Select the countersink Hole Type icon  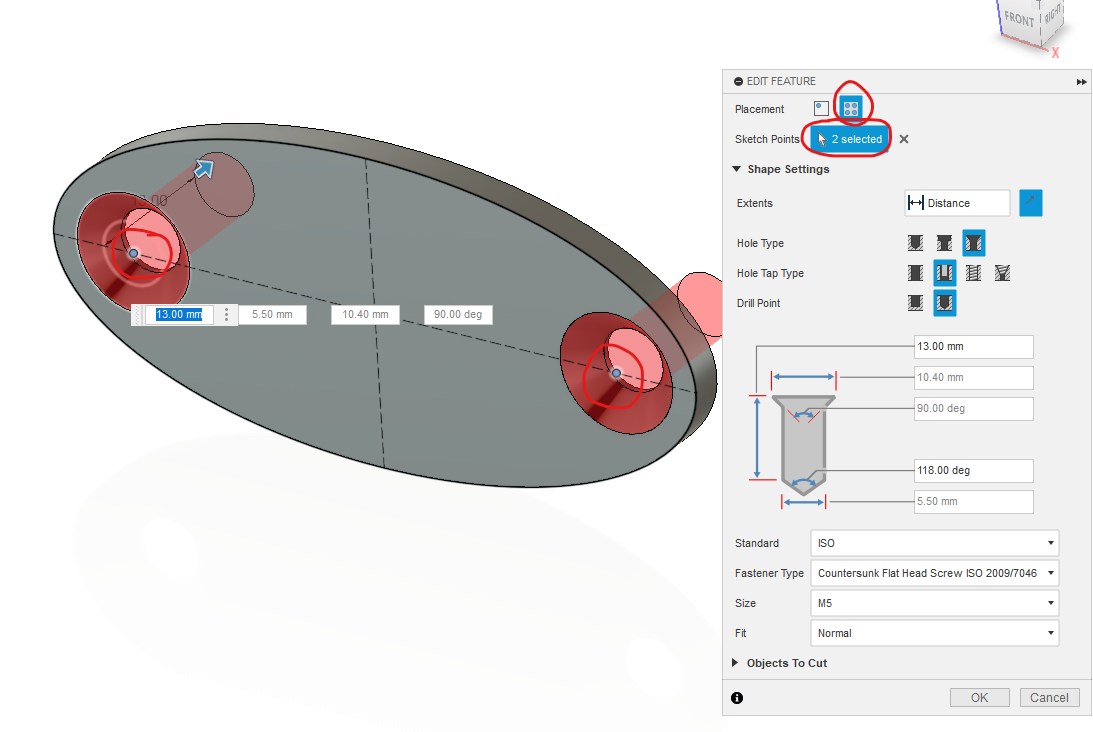click(974, 243)
